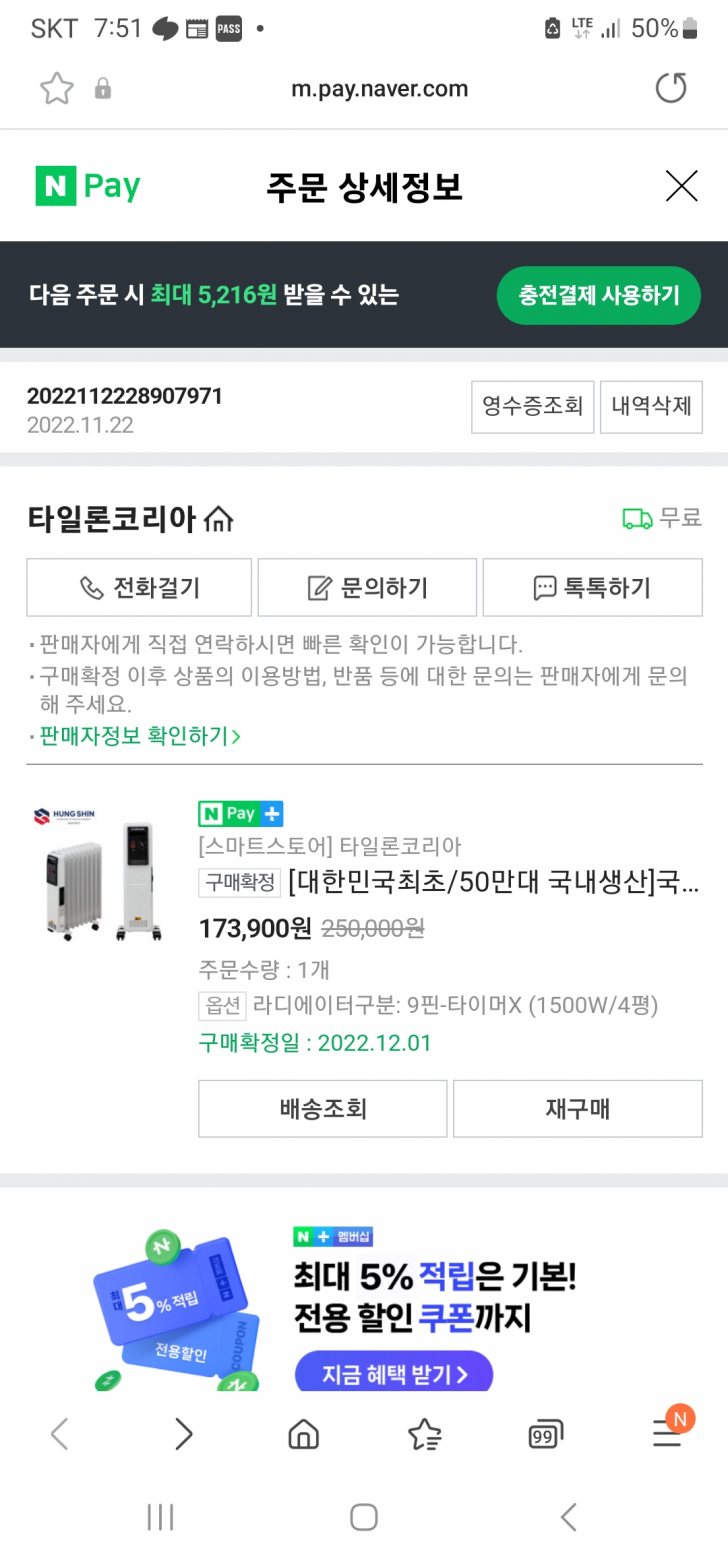
Task: Tap the m.pay.naver.com address field
Action: (x=379, y=89)
